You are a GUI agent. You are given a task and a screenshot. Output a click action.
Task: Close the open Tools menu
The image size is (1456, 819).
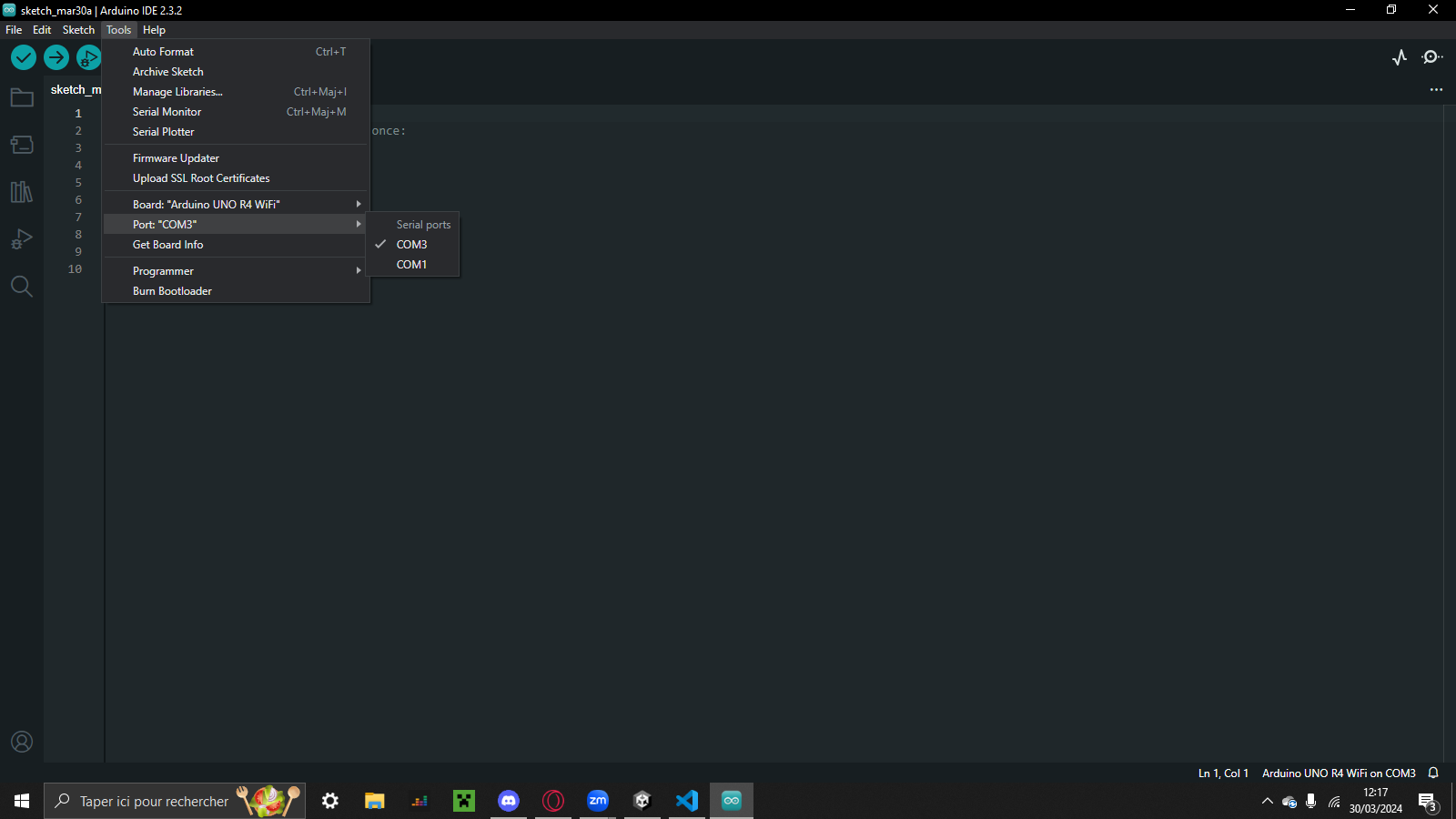(118, 30)
